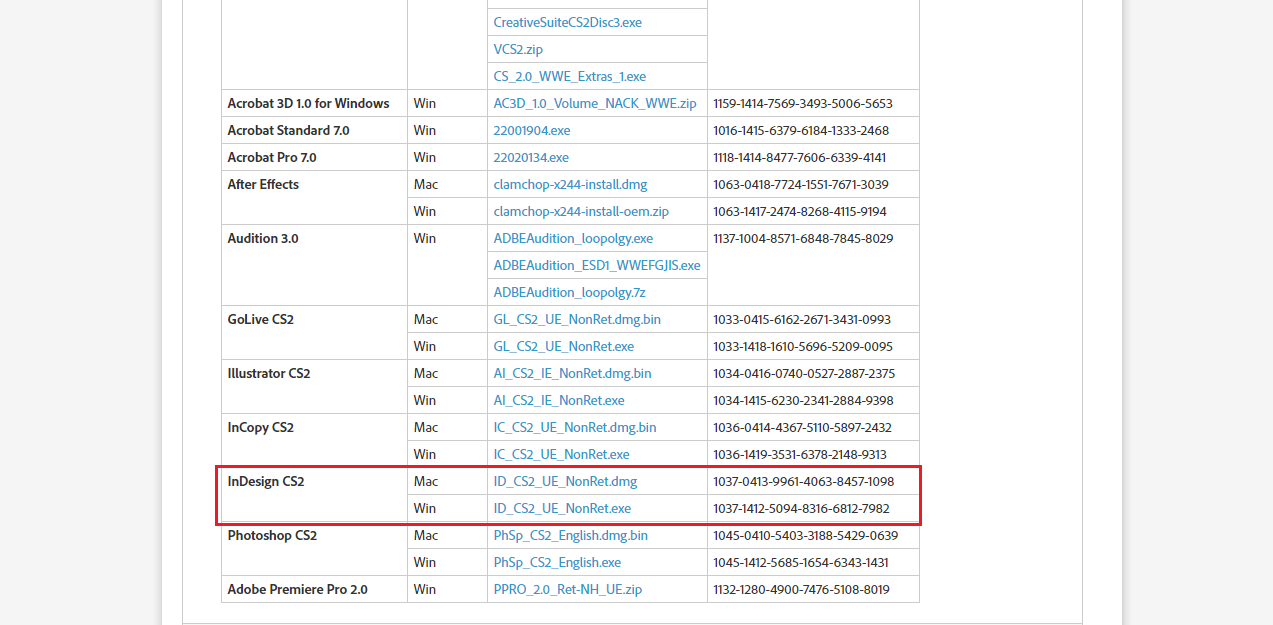Open the IC_CS2_UE_NonRet.exe link

pyautogui.click(x=561, y=454)
